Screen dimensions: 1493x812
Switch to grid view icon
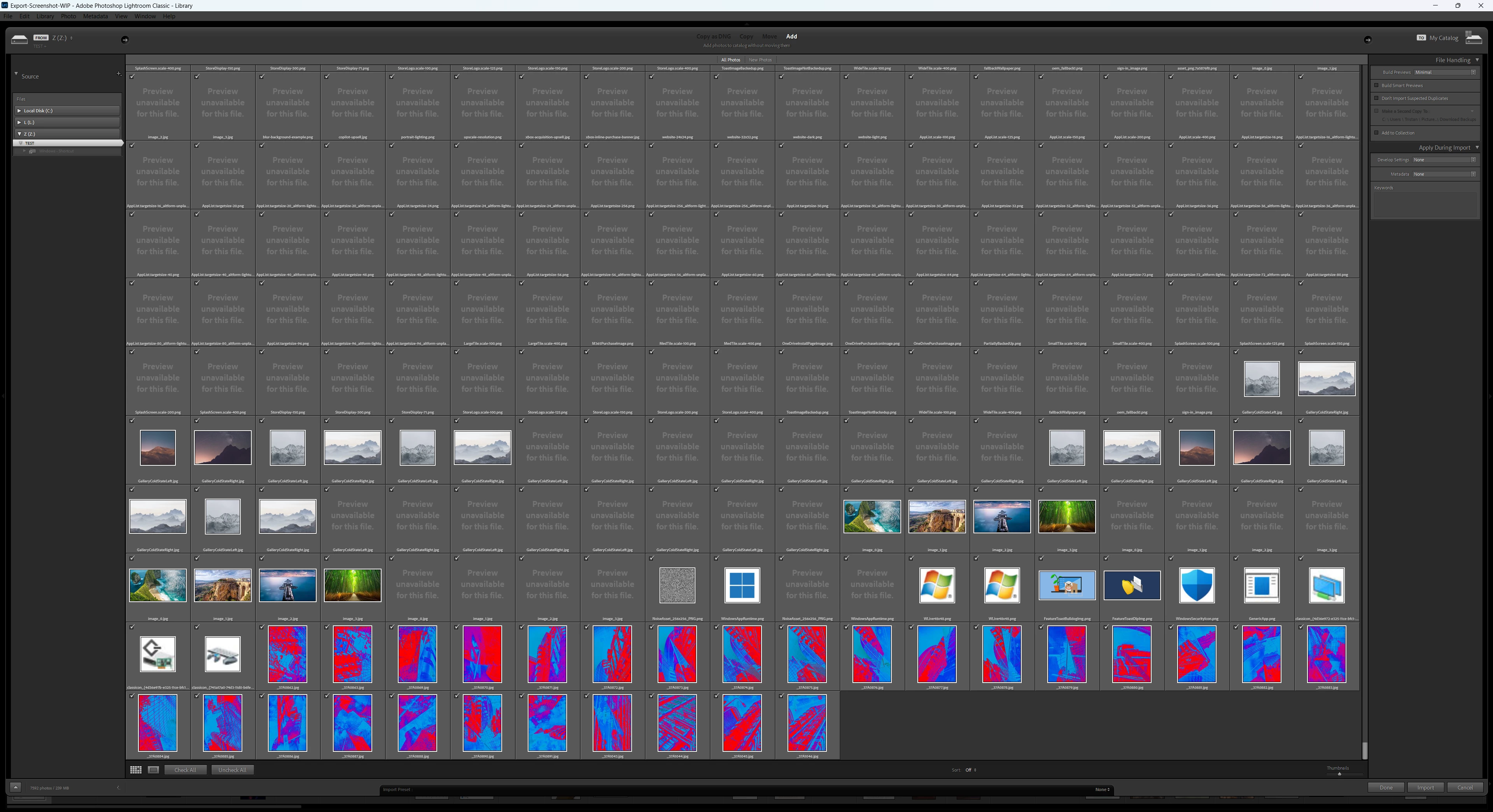pos(136,770)
